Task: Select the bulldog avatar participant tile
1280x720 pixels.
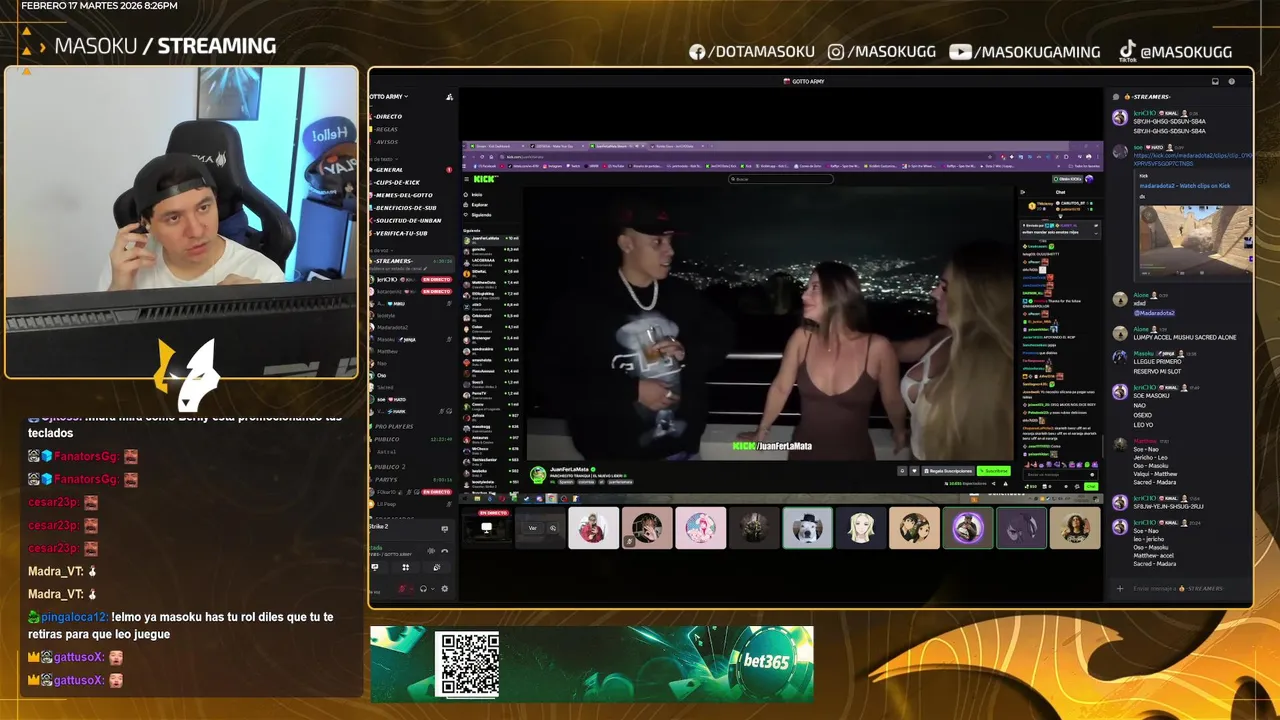Action: click(807, 528)
